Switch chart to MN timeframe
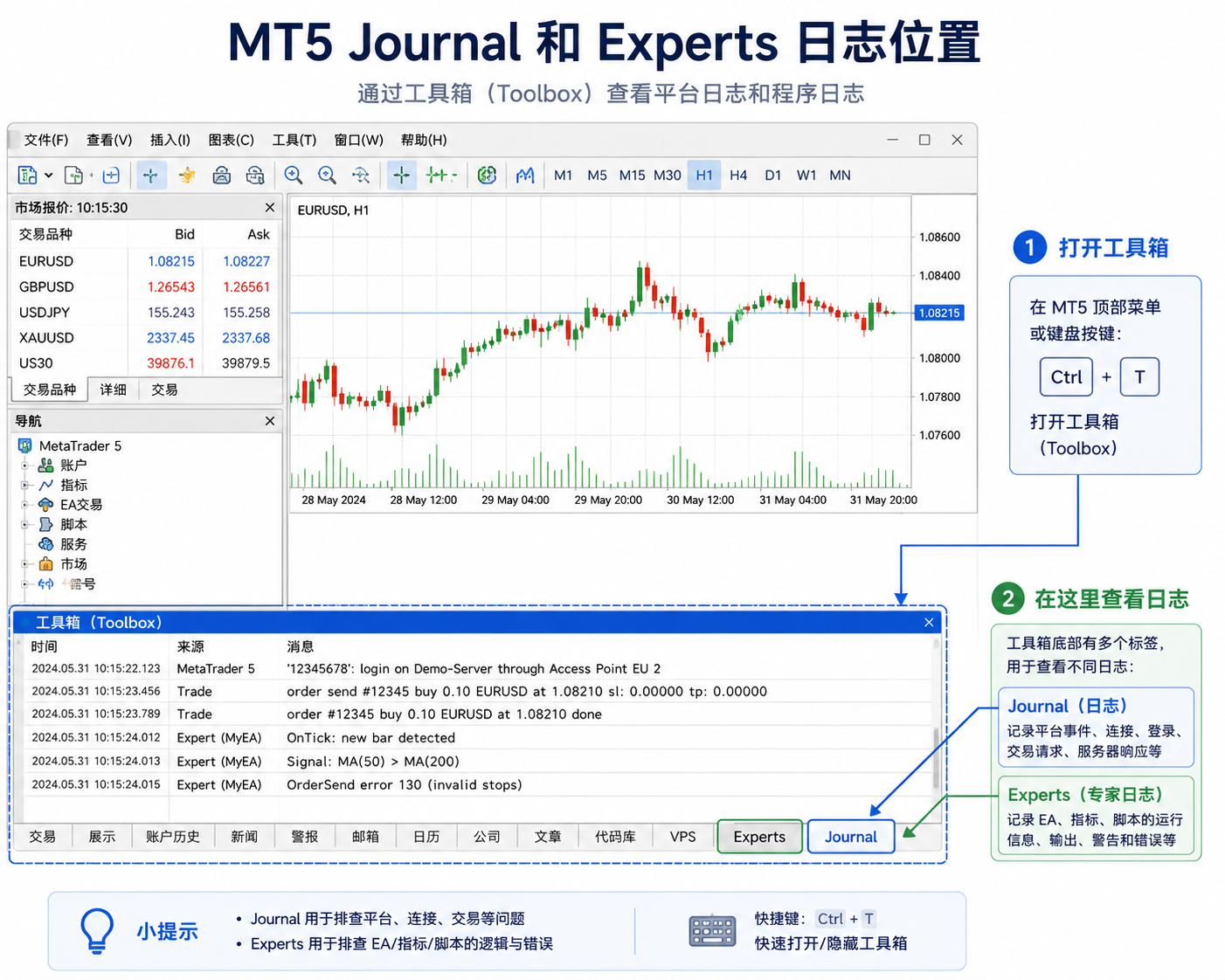This screenshot has height=980, width=1225. 840,176
